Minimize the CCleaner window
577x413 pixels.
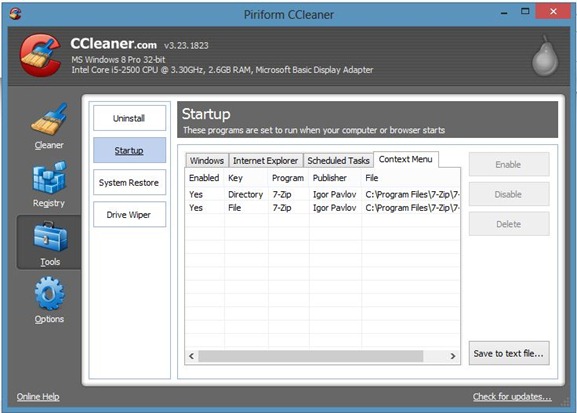[504, 13]
